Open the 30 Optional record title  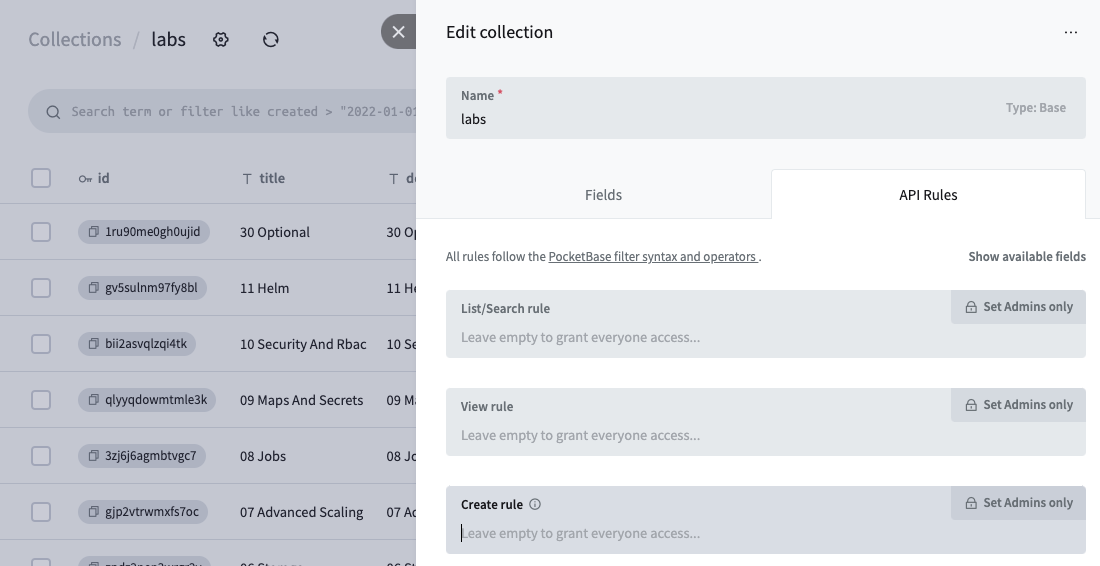(x=274, y=232)
